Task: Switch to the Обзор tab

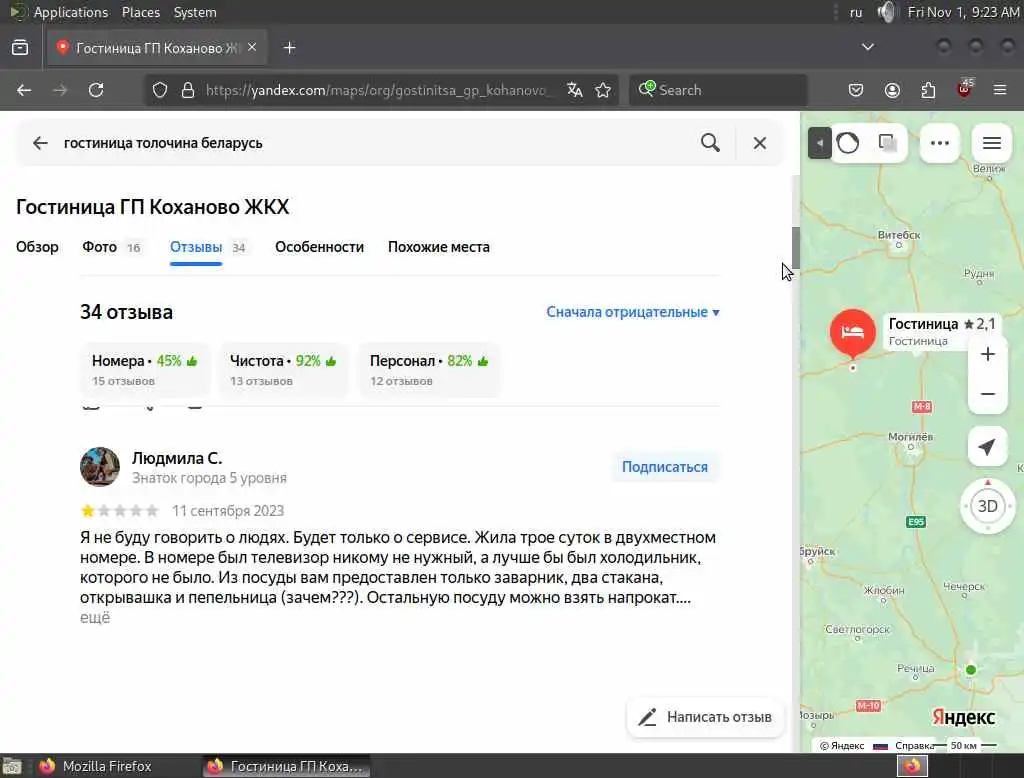Action: [x=37, y=247]
